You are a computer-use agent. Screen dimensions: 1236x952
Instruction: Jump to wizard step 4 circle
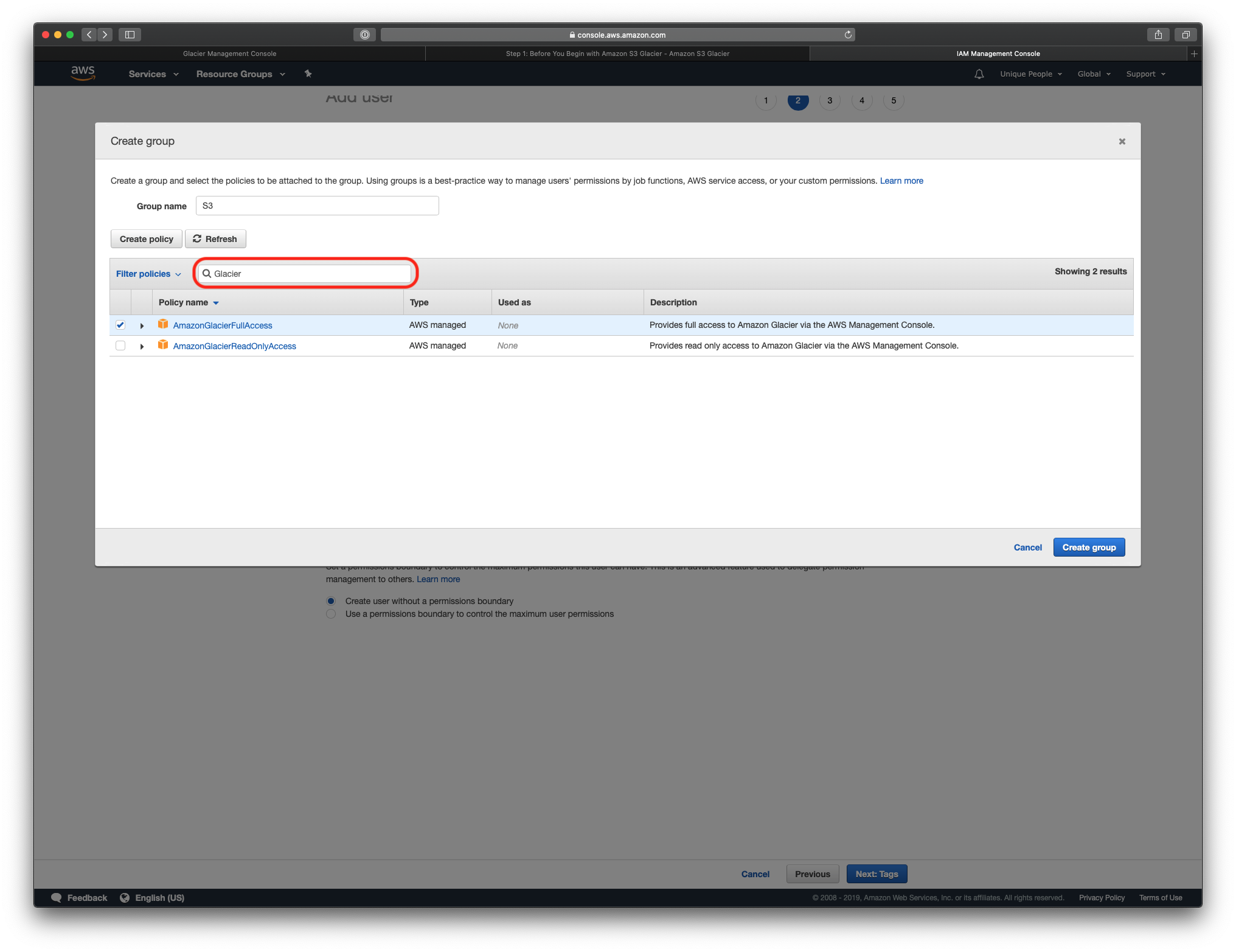(862, 100)
